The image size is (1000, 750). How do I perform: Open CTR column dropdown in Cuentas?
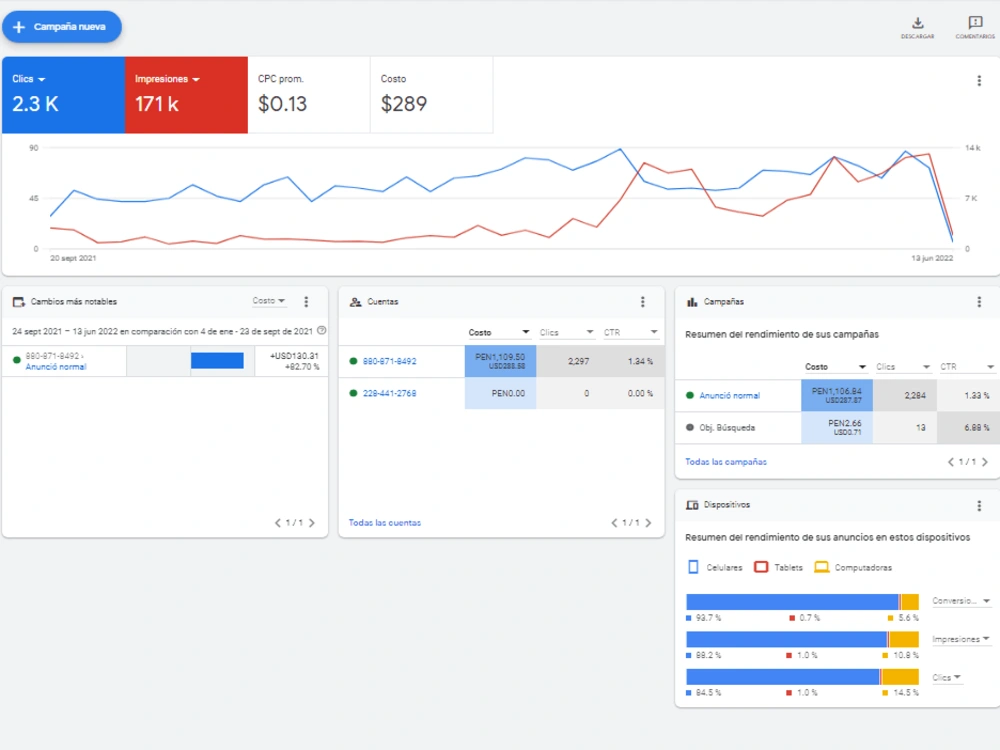pyautogui.click(x=630, y=332)
